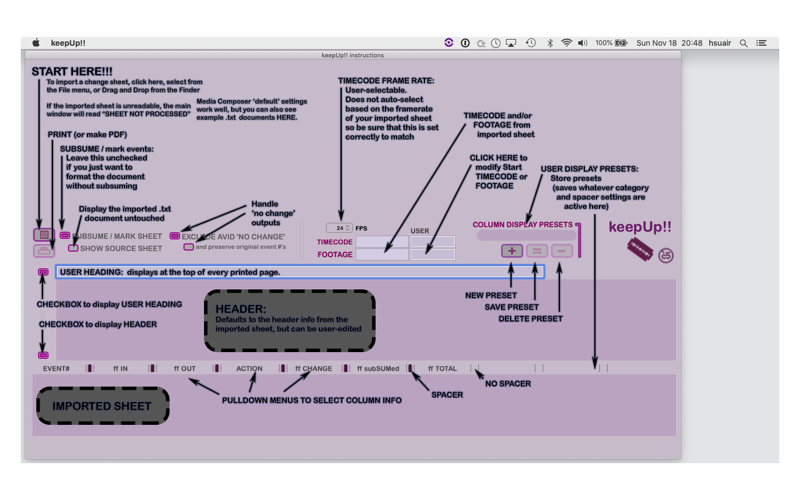The height and width of the screenshot is (500, 800).
Task: Open the Bluetooth menu
Action: click(x=550, y=43)
